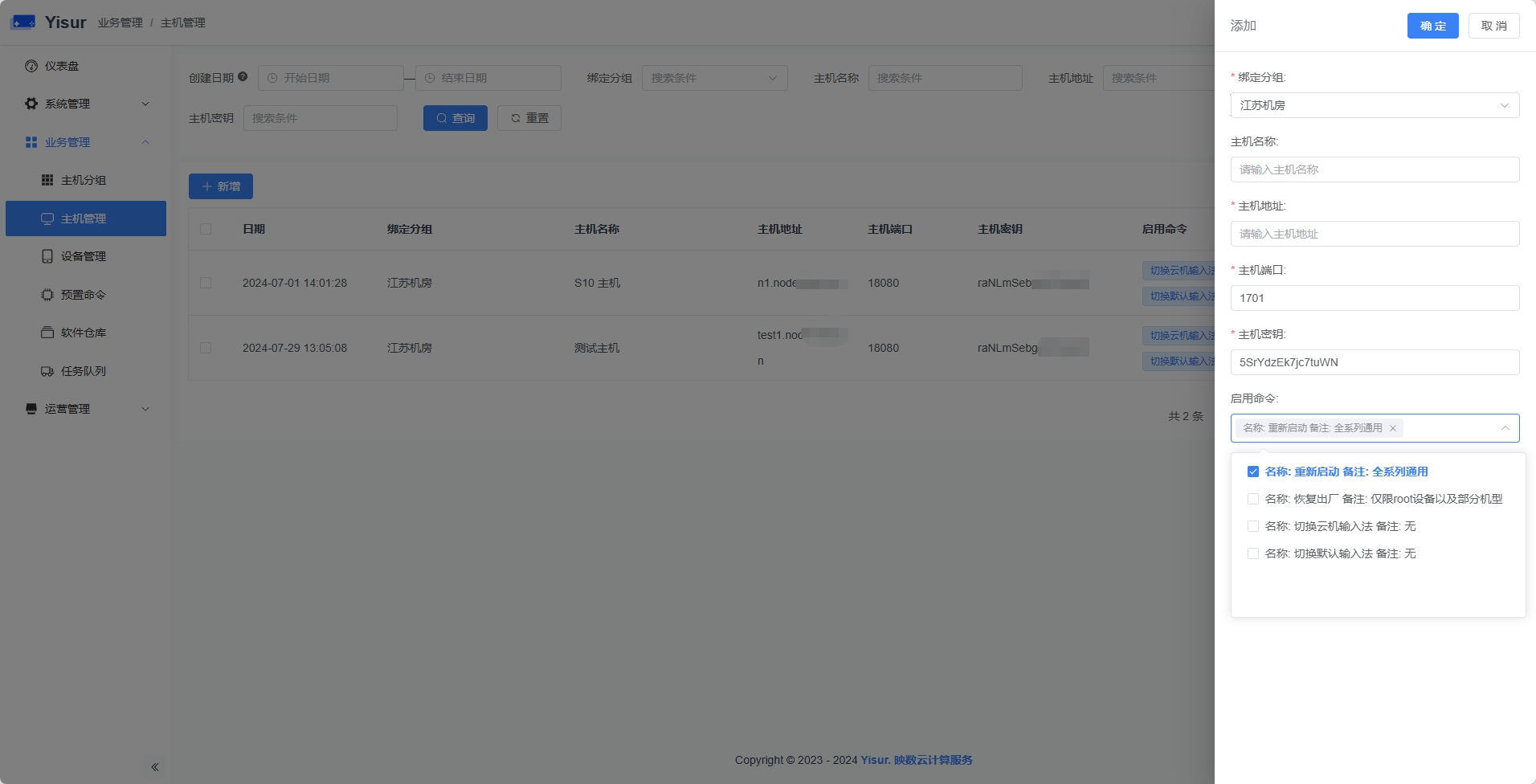Open the 绑定分组 江苏机房 dropdown
Image resolution: width=1536 pixels, height=784 pixels.
1374,105
